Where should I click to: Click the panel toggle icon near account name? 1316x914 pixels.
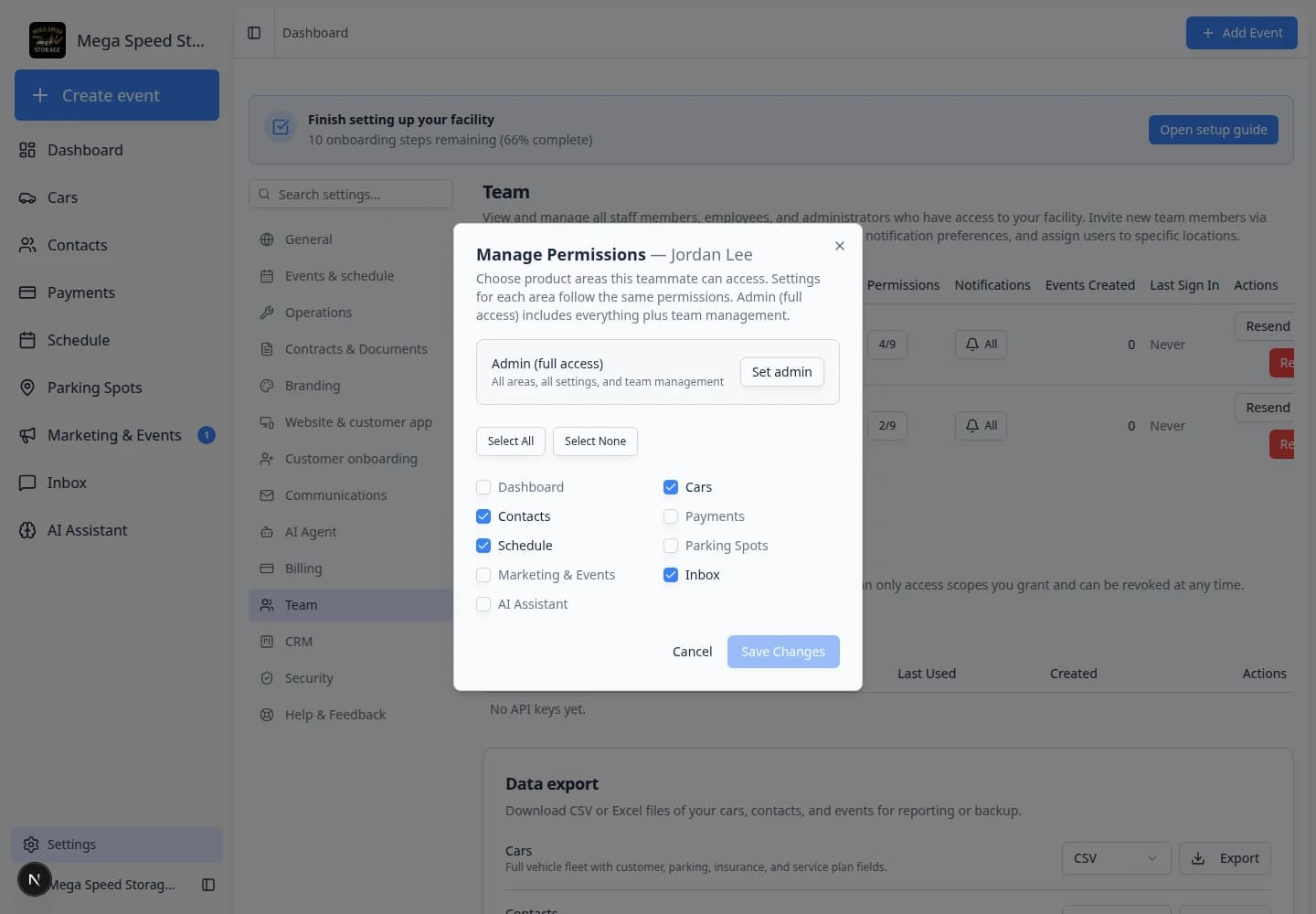(x=208, y=885)
